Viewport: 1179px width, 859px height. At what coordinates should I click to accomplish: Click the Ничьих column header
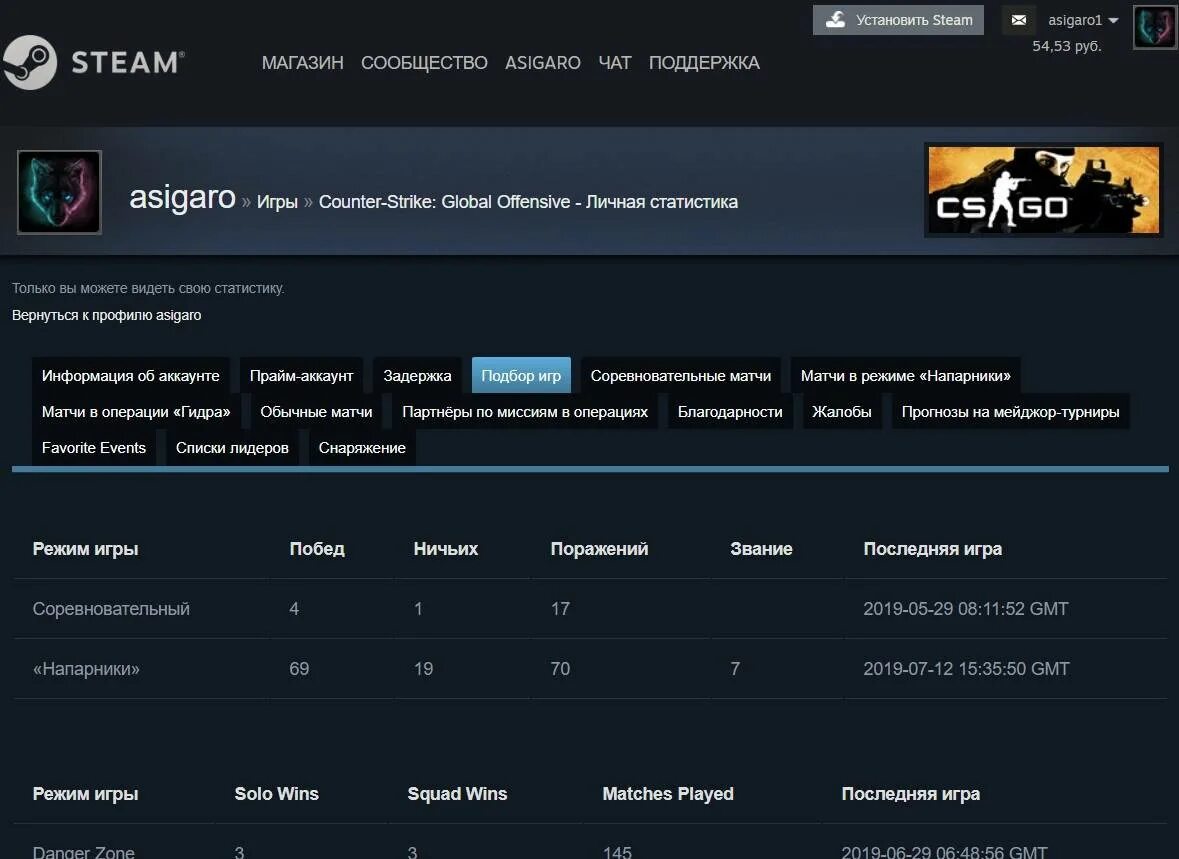point(446,549)
